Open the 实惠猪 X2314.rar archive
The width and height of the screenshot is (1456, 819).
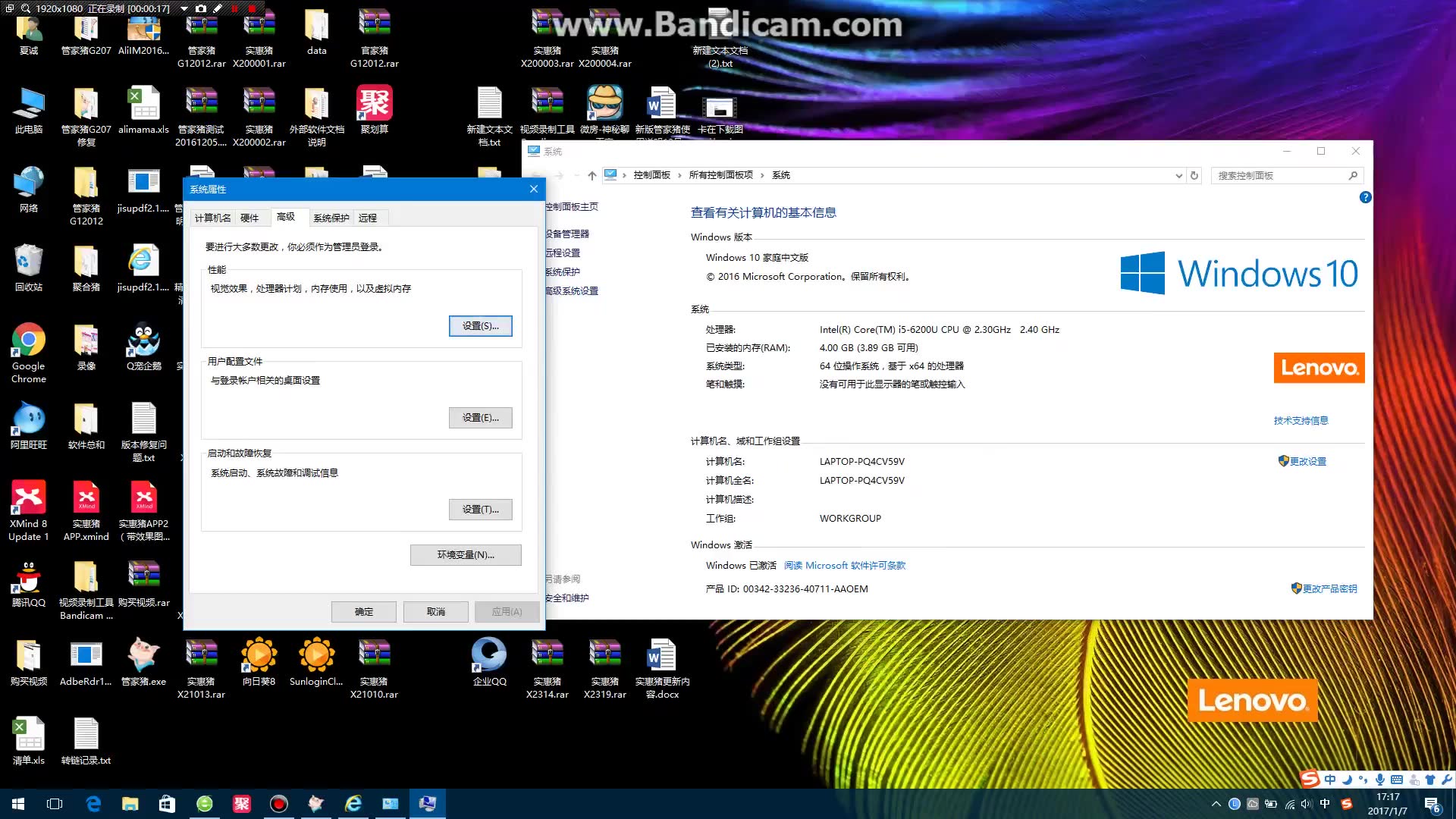[547, 668]
